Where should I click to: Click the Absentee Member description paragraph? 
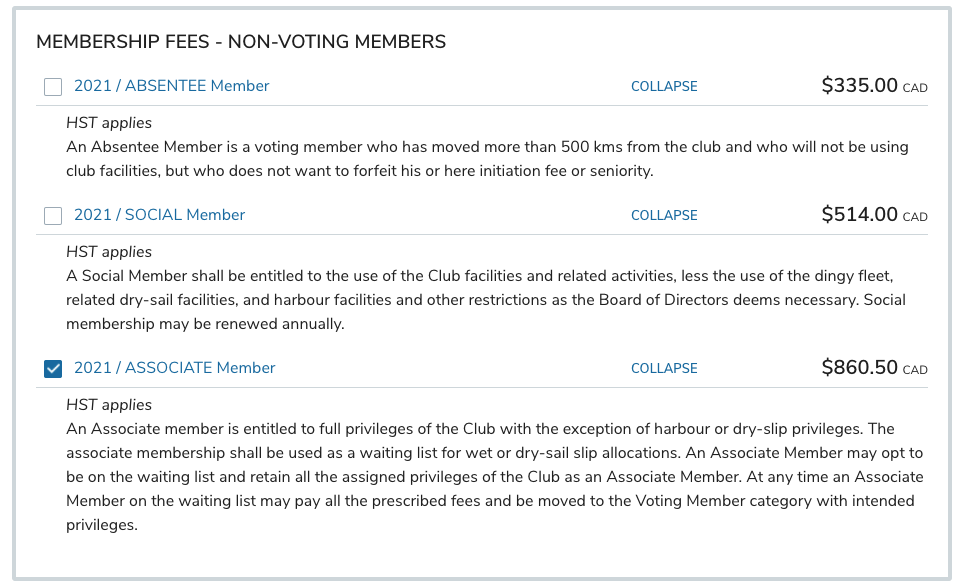click(486, 159)
